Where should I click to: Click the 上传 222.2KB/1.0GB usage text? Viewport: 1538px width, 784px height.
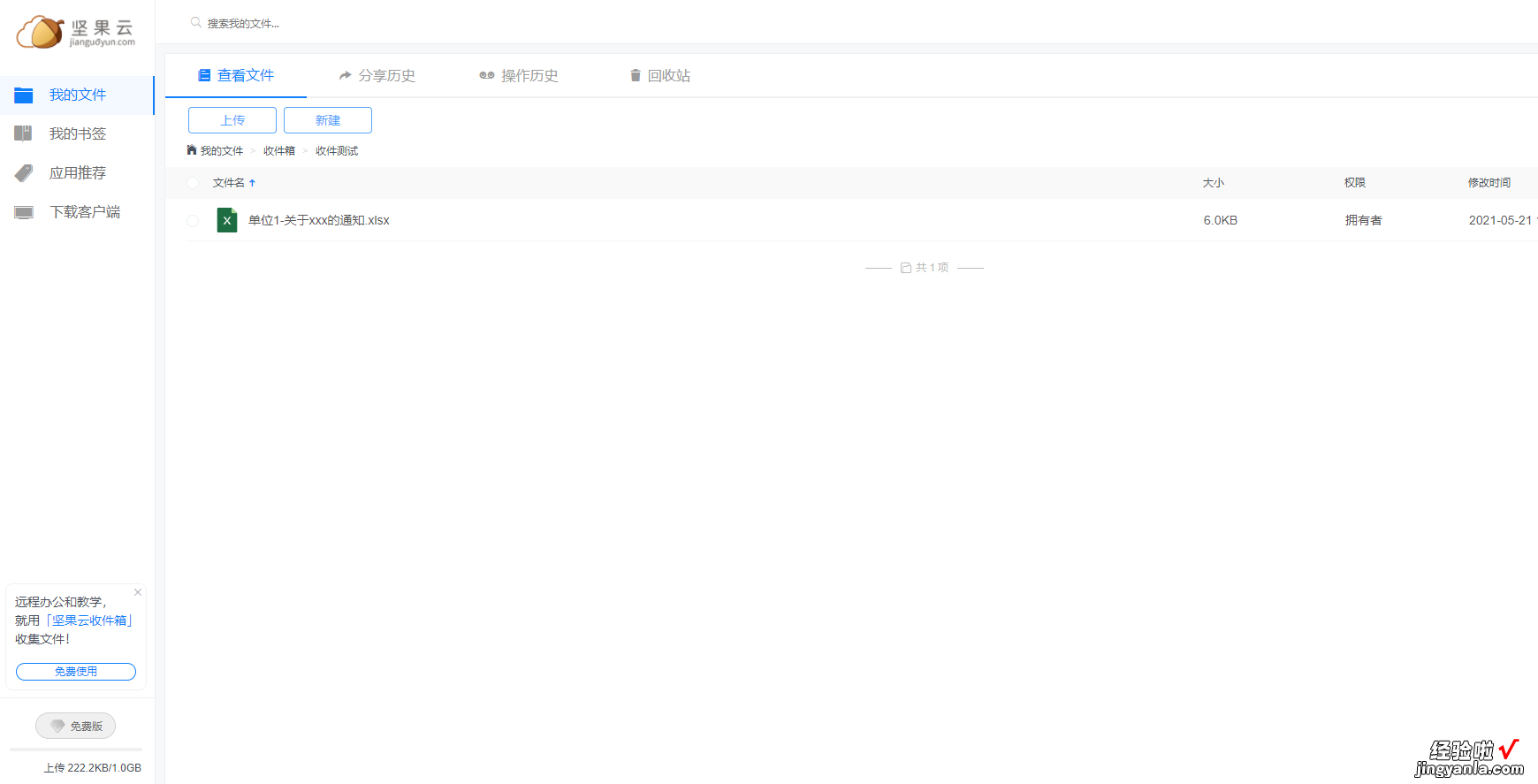93,768
